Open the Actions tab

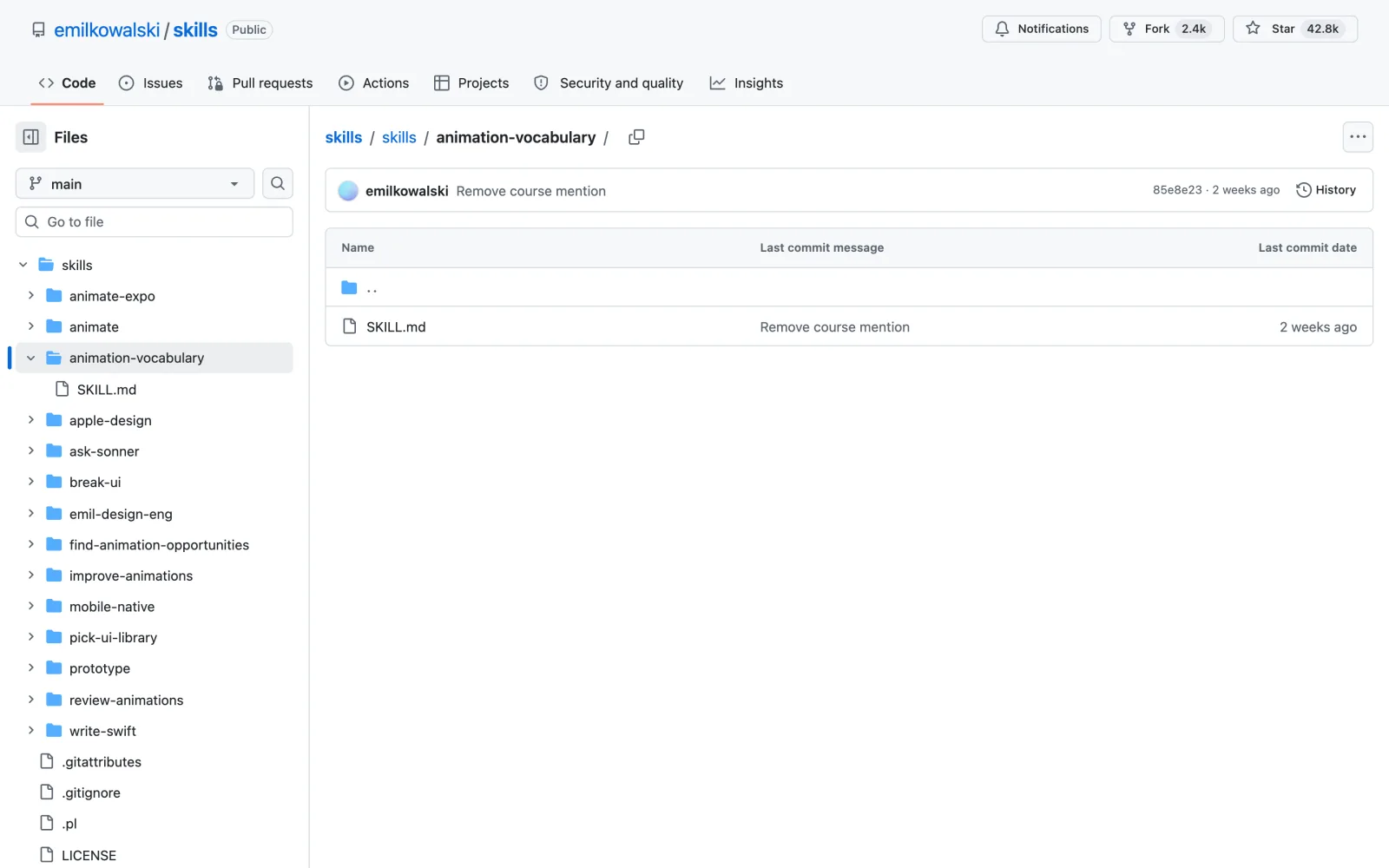374,83
